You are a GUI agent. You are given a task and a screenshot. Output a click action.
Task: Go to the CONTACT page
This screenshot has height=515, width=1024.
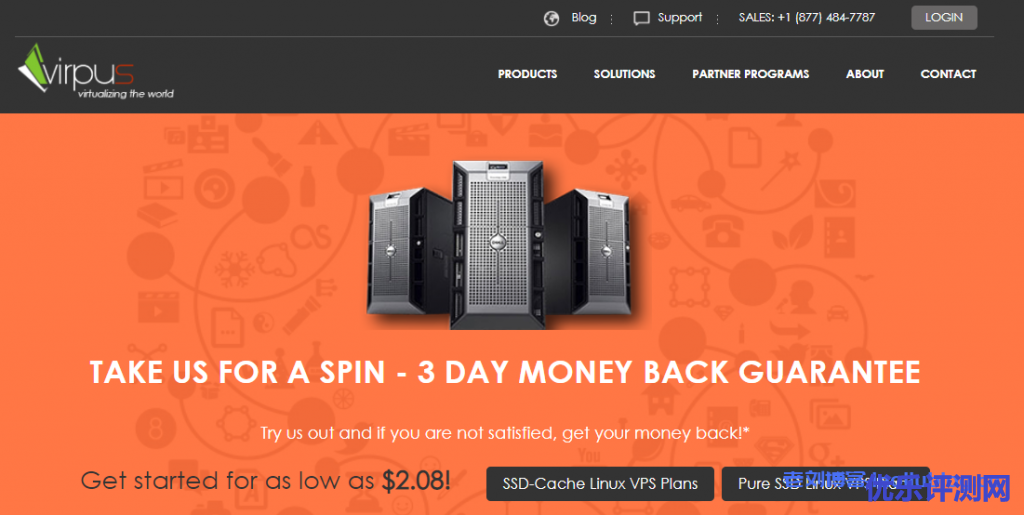point(948,74)
